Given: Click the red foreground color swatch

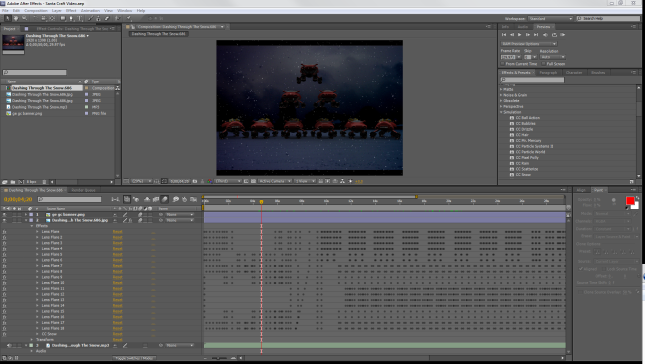Looking at the screenshot, I should click(630, 201).
